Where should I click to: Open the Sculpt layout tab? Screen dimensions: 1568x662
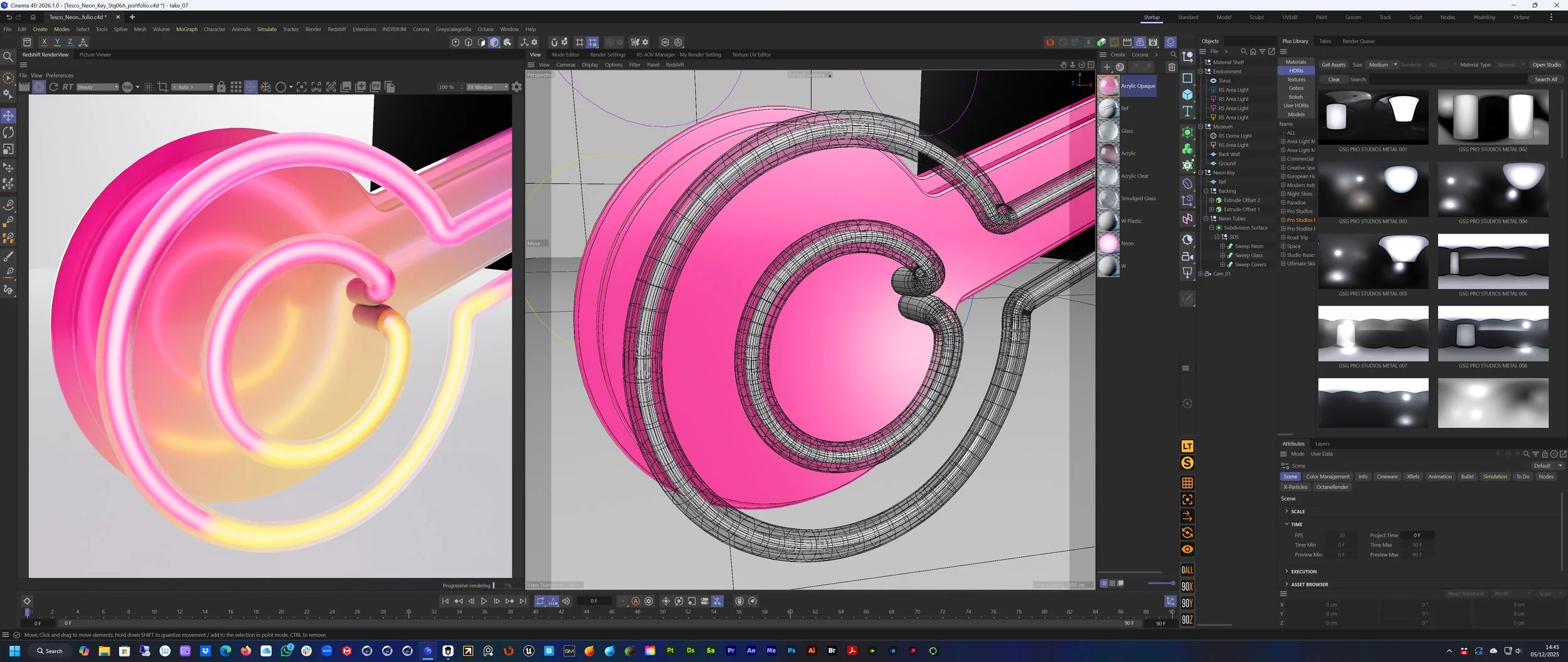pos(1257,18)
